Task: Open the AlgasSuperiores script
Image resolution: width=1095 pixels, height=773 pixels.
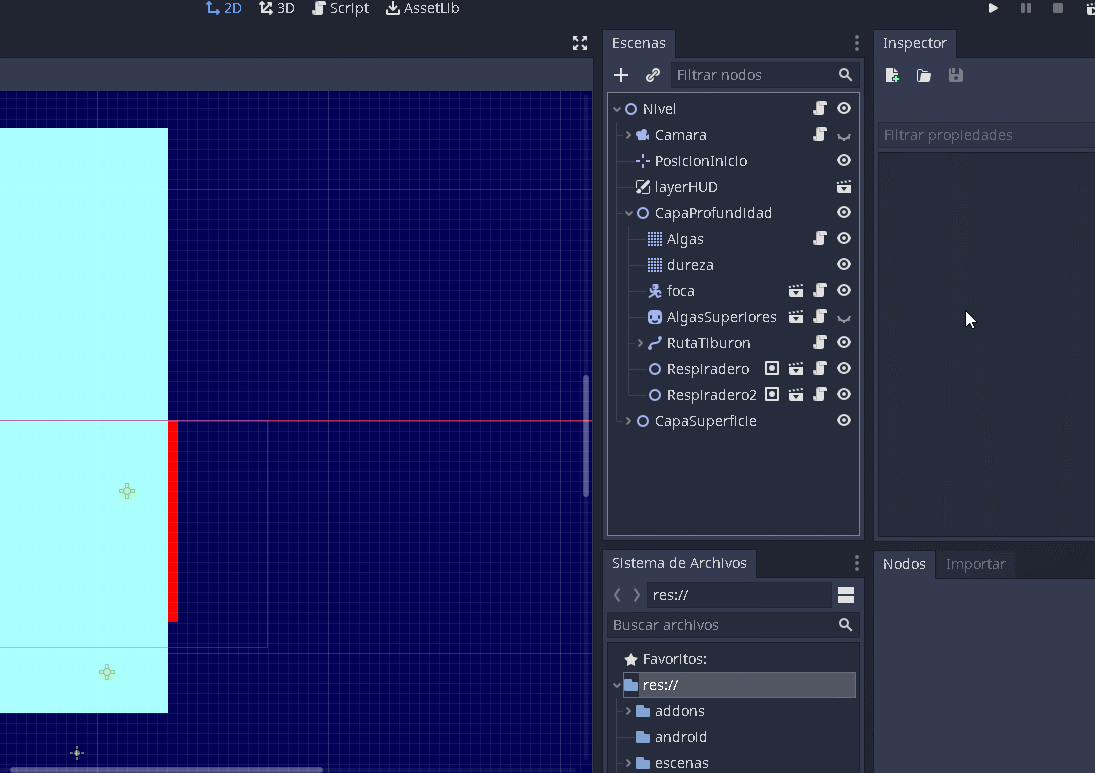Action: tap(820, 316)
